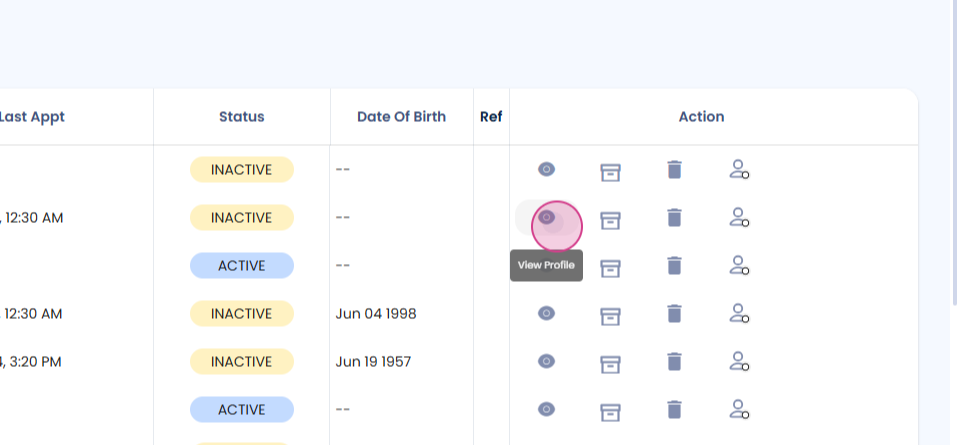The image size is (960, 445).
Task: Click the vertical scrollbar on the right edge
Action: pyautogui.click(x=953, y=150)
